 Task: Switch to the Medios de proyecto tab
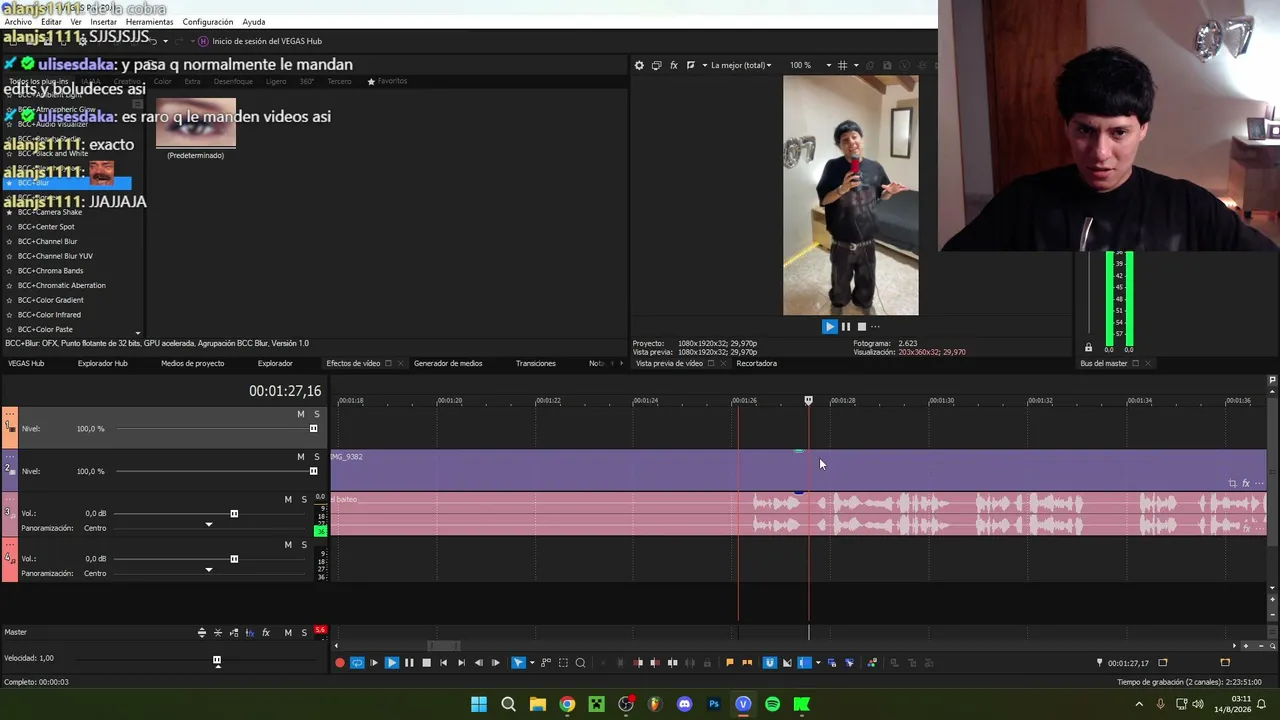point(193,363)
